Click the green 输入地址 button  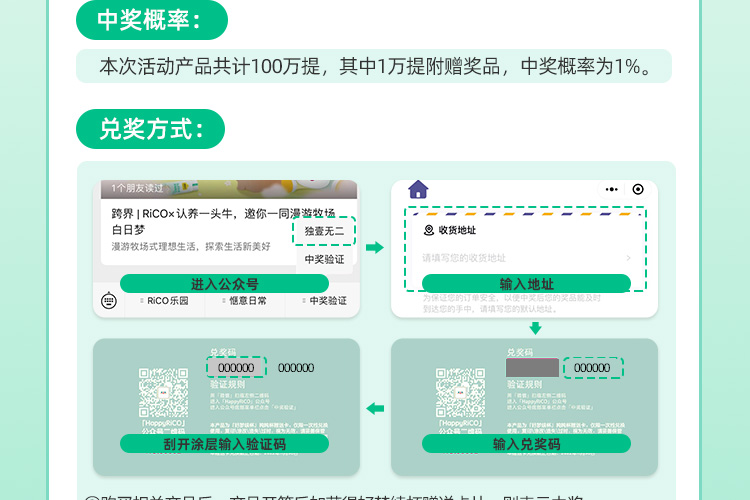pyautogui.click(x=526, y=284)
